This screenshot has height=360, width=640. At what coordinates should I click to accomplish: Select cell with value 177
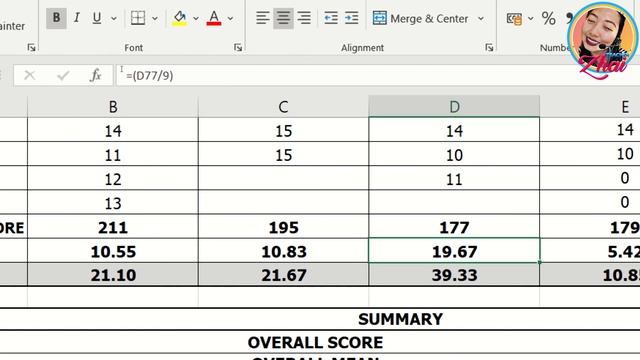[454, 227]
